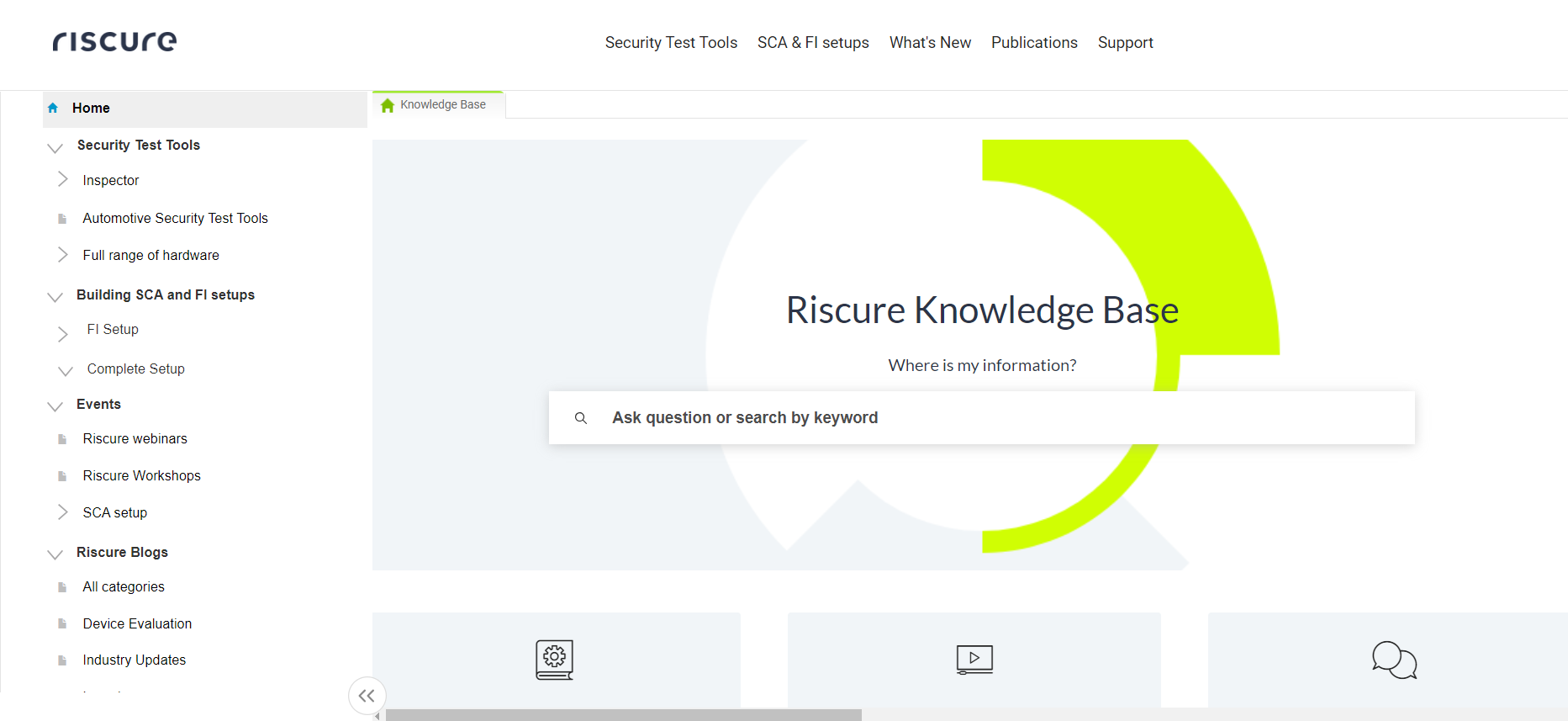The image size is (1568, 721).
Task: Click the magnifier icon in search box
Action: coord(580,418)
